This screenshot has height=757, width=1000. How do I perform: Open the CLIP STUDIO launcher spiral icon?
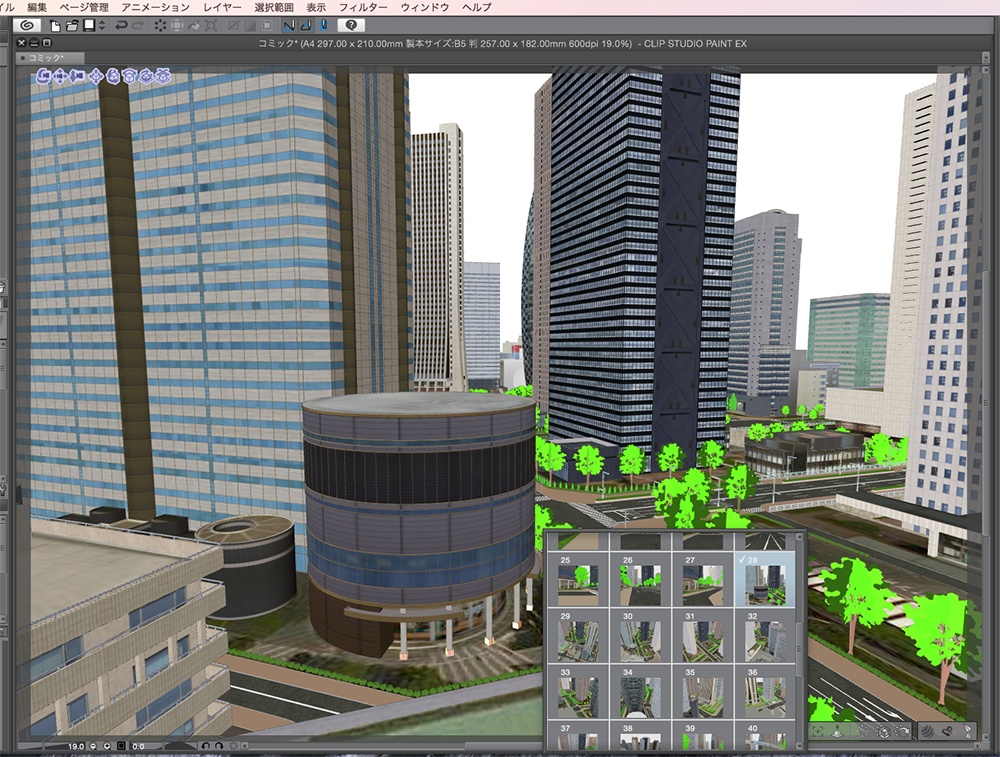point(27,26)
